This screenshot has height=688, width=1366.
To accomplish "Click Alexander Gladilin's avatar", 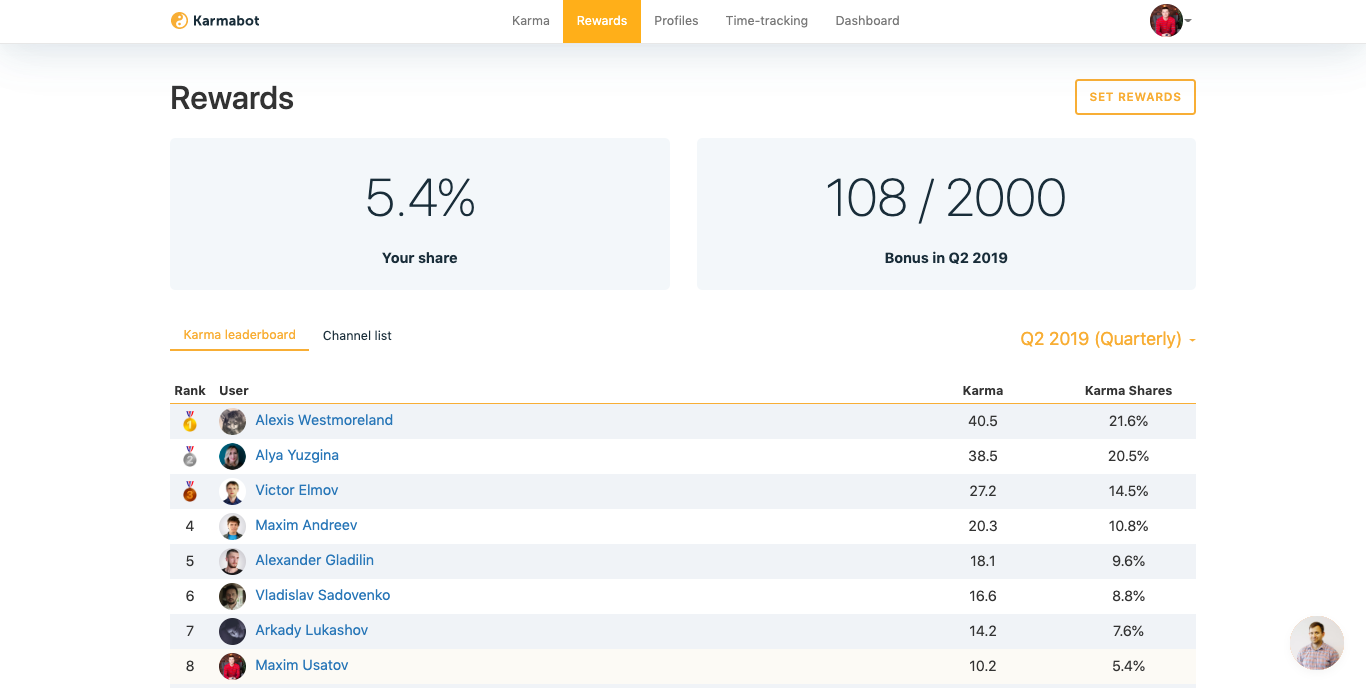I will pyautogui.click(x=232, y=561).
